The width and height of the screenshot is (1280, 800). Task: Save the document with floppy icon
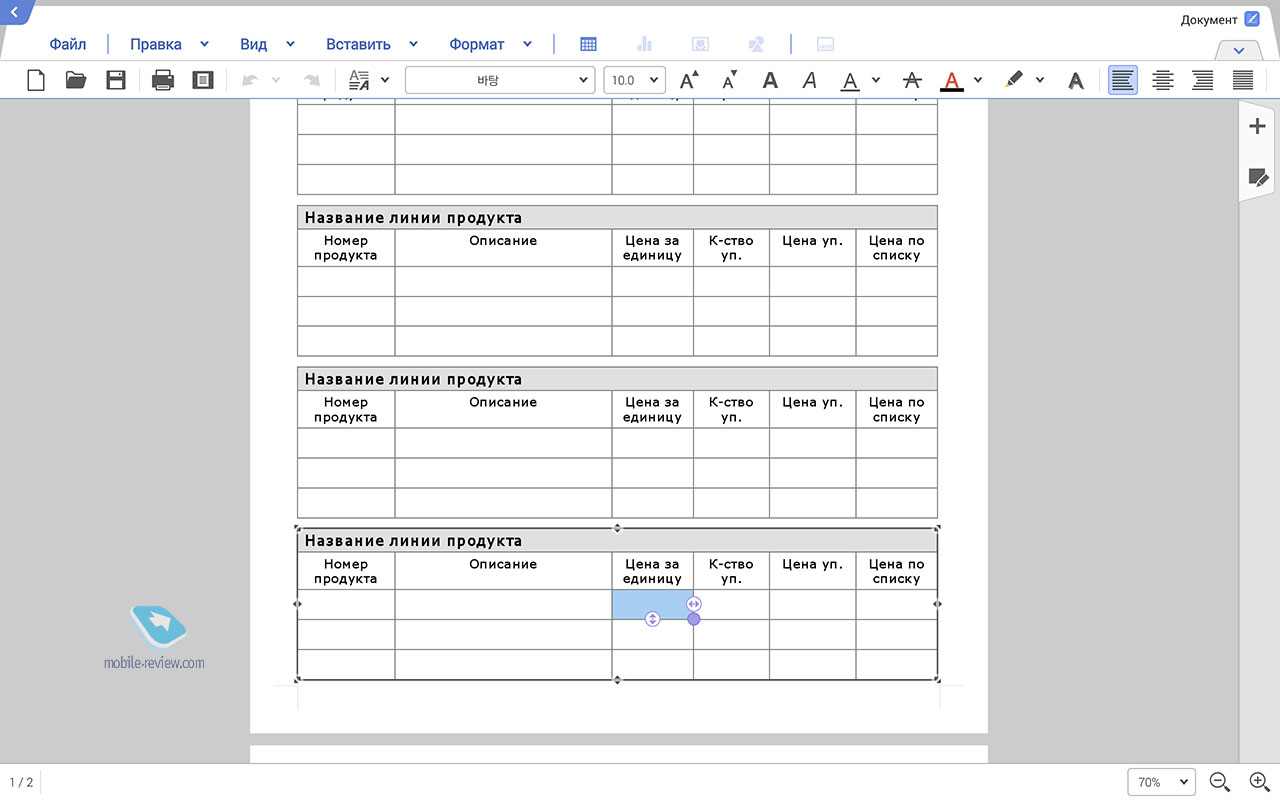[x=116, y=80]
